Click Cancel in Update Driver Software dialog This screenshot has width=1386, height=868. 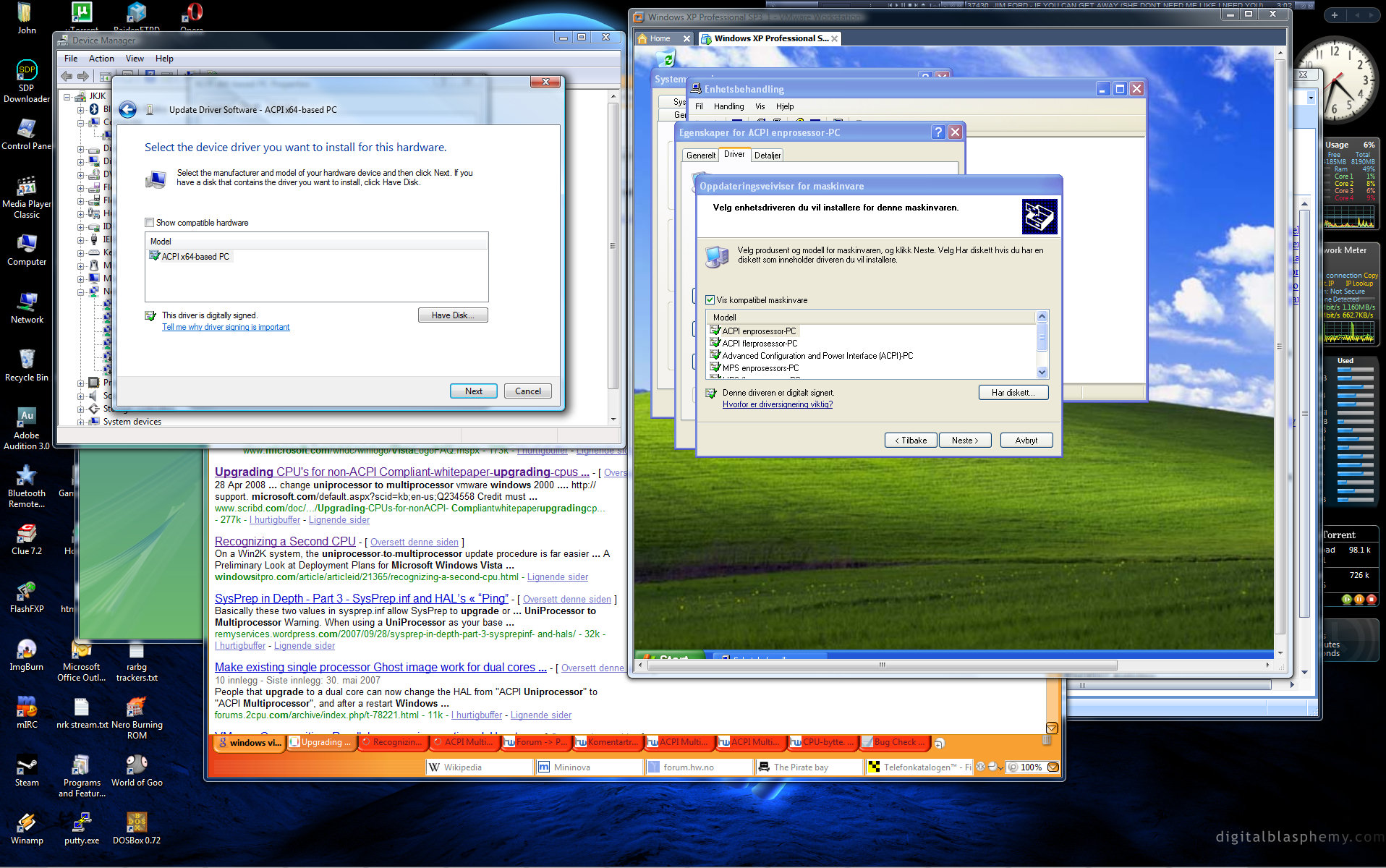coord(528,391)
